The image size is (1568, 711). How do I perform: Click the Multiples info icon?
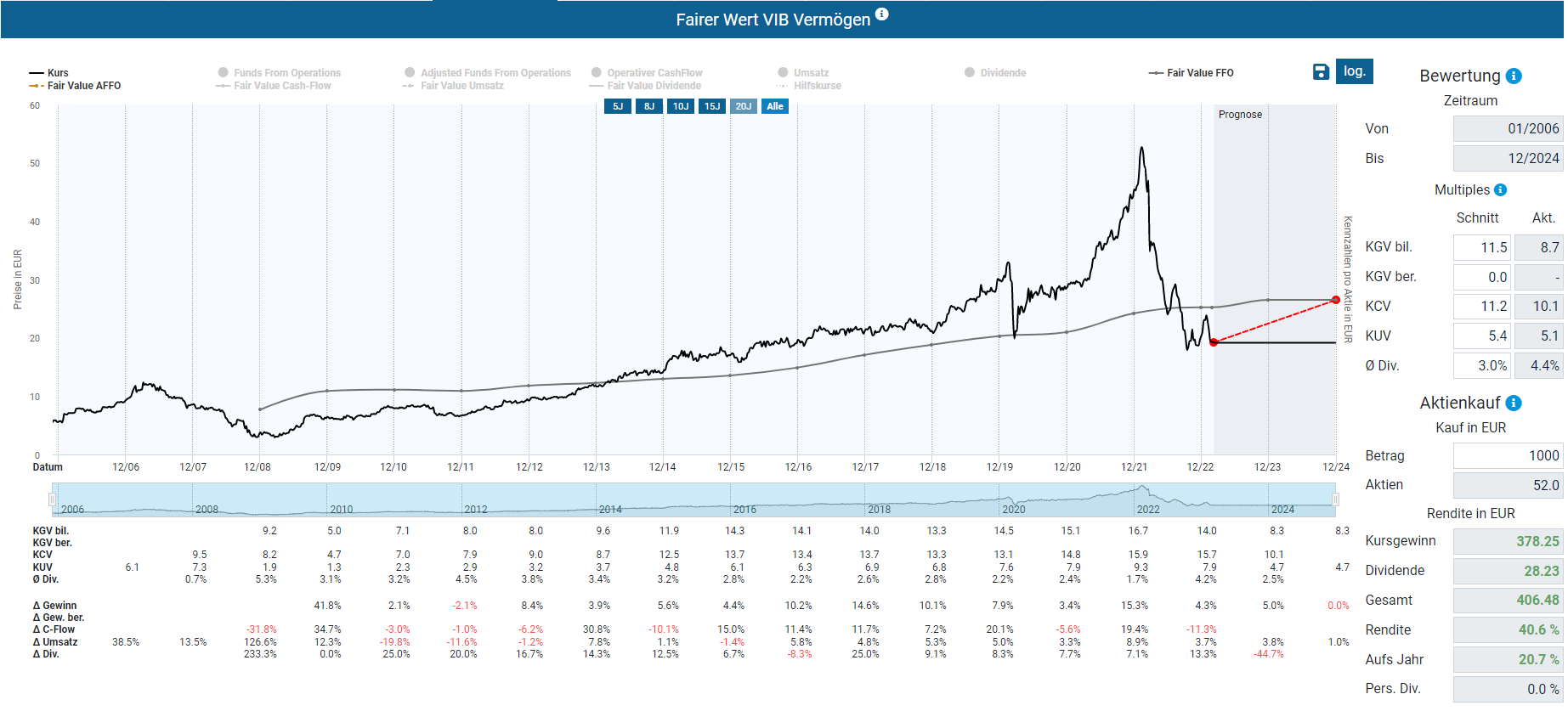(1500, 190)
